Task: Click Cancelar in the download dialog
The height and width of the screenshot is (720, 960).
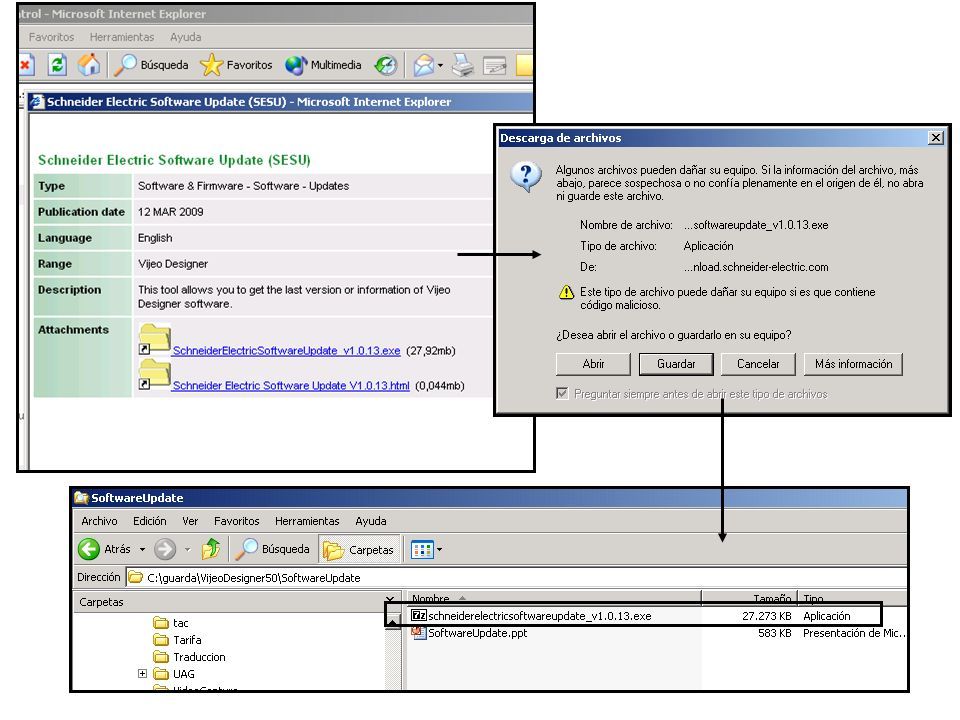Action: tap(758, 364)
